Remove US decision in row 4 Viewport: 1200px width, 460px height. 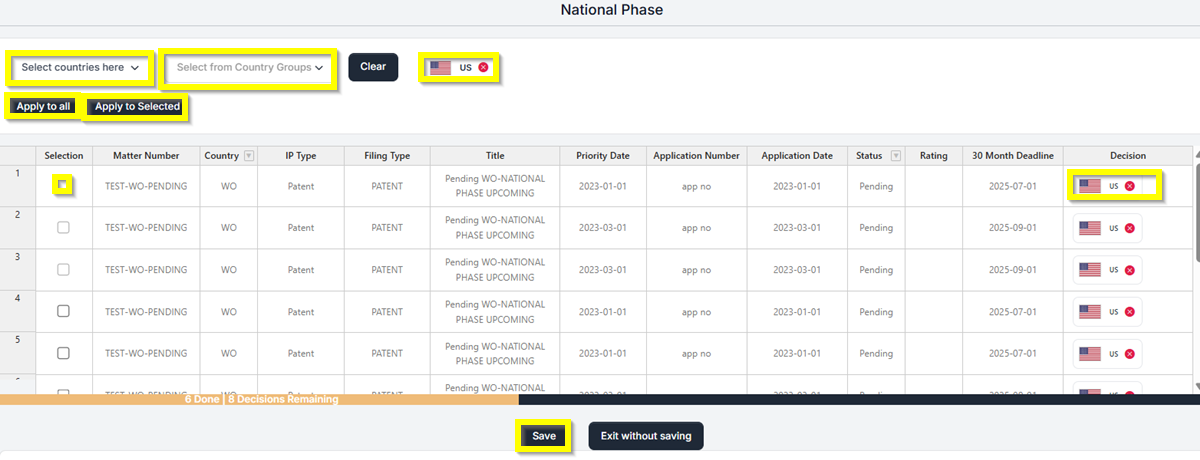1129,312
